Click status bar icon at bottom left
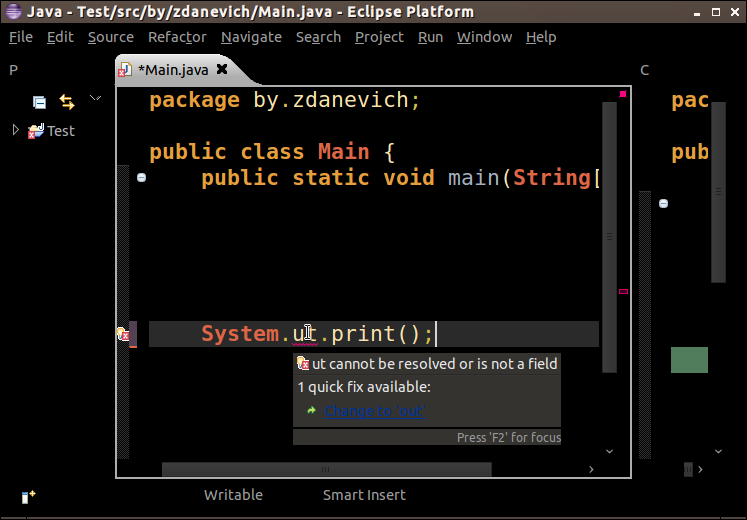747x520 pixels. click(x=28, y=494)
